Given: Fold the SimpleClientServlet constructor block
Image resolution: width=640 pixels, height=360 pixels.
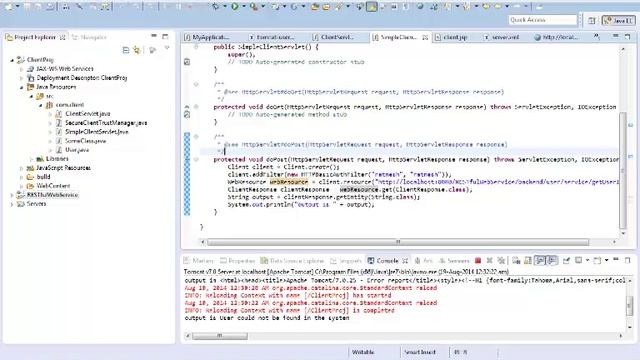Looking at the screenshot, I should pos(196,47).
